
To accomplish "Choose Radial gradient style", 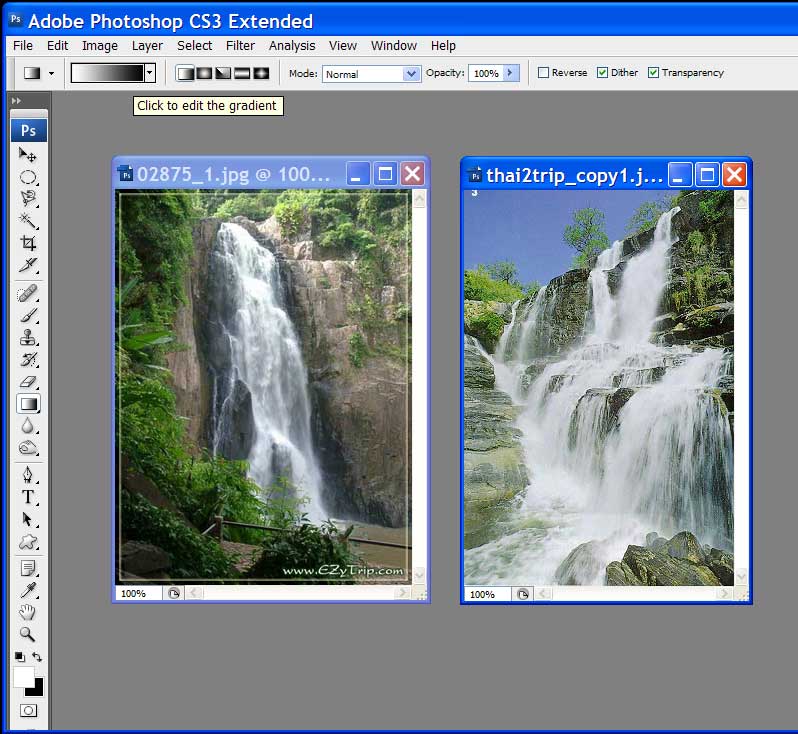I will coord(204,73).
